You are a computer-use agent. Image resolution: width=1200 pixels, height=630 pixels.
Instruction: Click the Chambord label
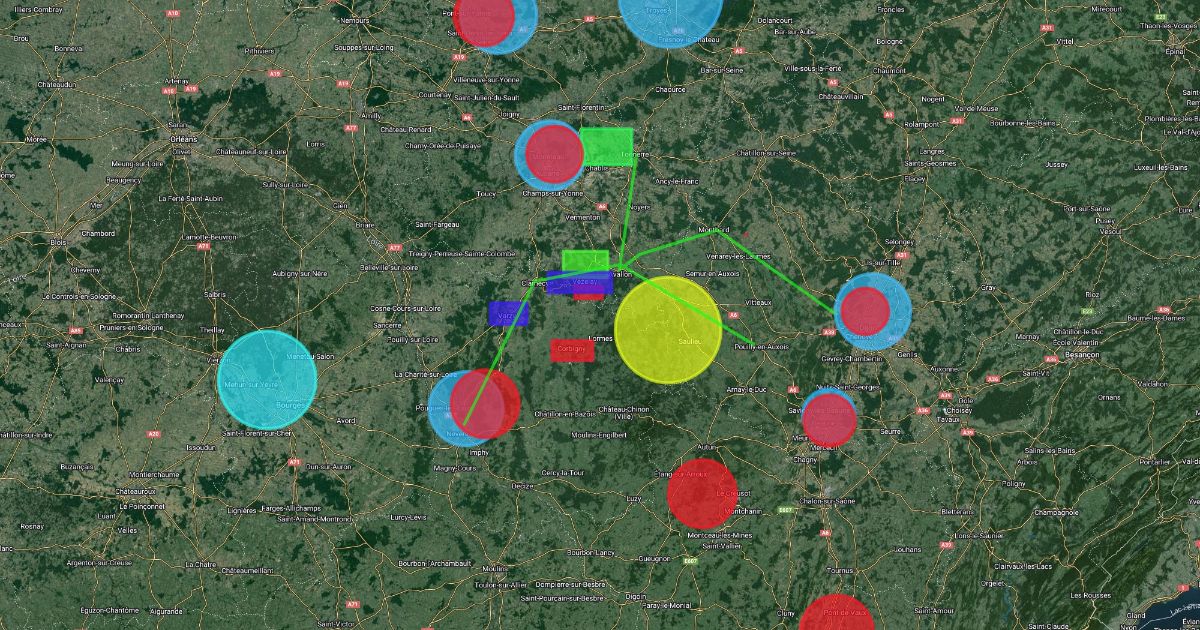click(98, 234)
